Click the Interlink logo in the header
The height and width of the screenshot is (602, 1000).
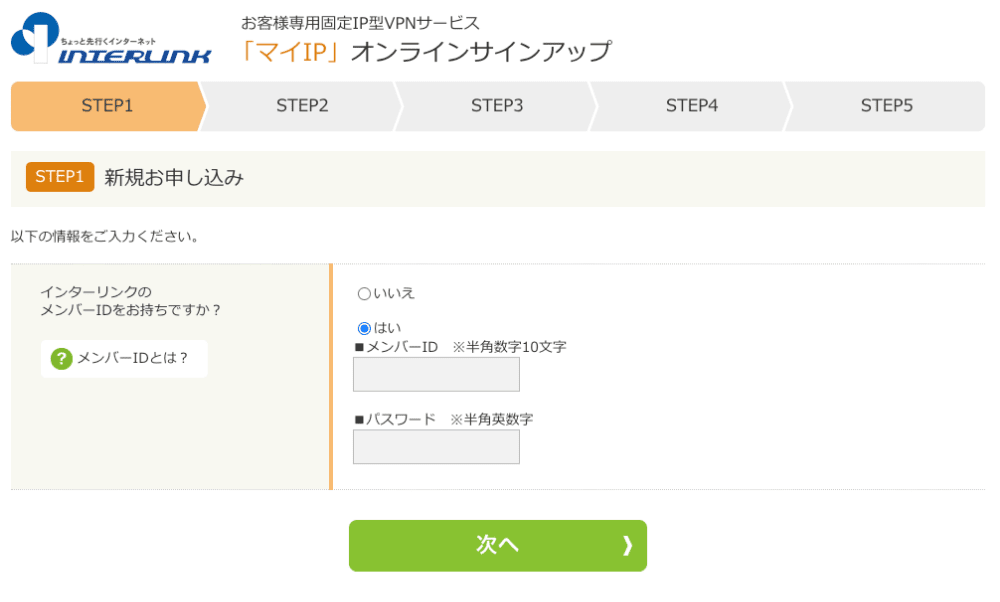pyautogui.click(x=111, y=38)
